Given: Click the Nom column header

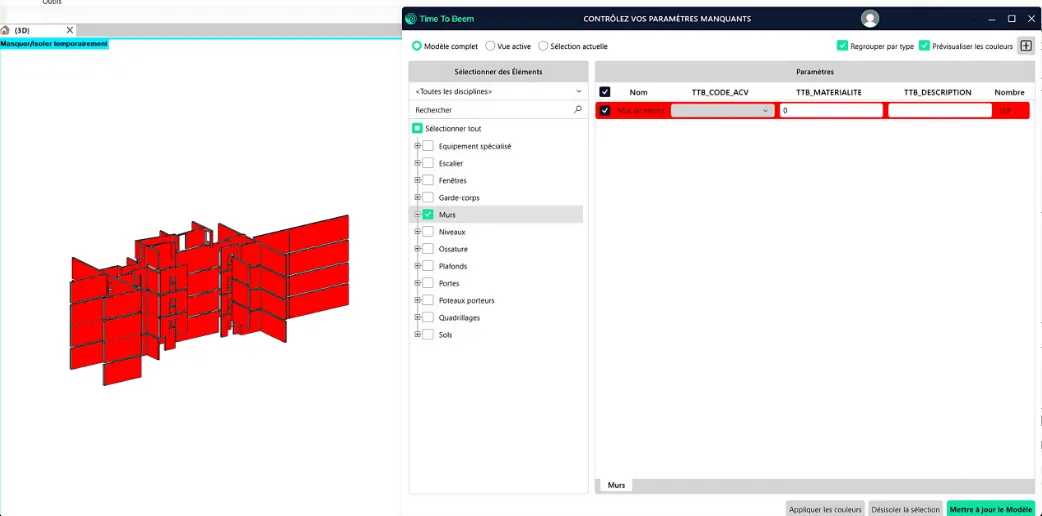Looking at the screenshot, I should coord(638,92).
